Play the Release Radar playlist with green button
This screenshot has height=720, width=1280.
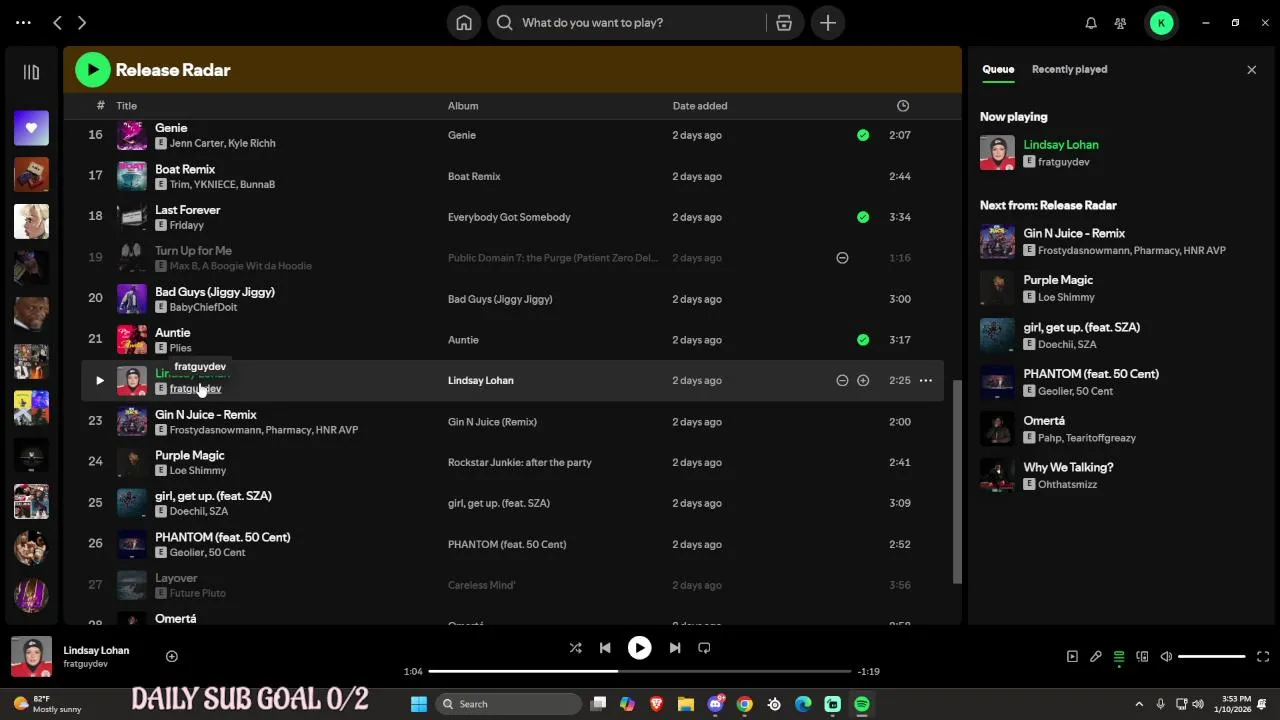(93, 69)
